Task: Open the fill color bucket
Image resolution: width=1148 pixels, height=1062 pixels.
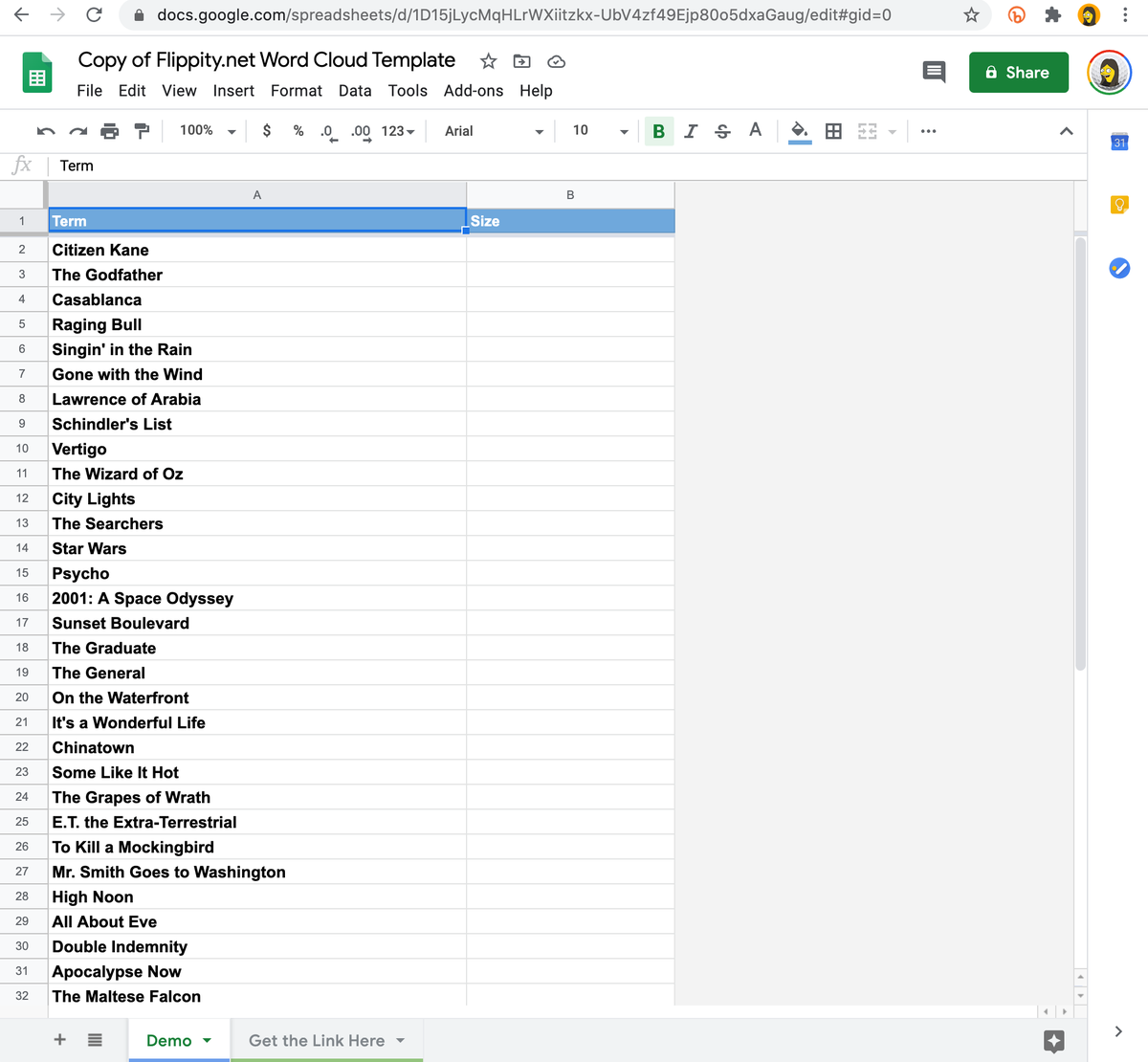Action: (x=800, y=131)
